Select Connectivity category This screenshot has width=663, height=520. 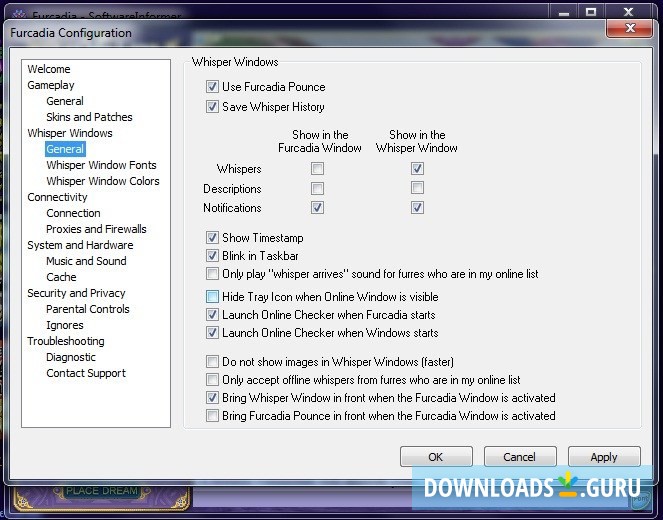(x=57, y=197)
